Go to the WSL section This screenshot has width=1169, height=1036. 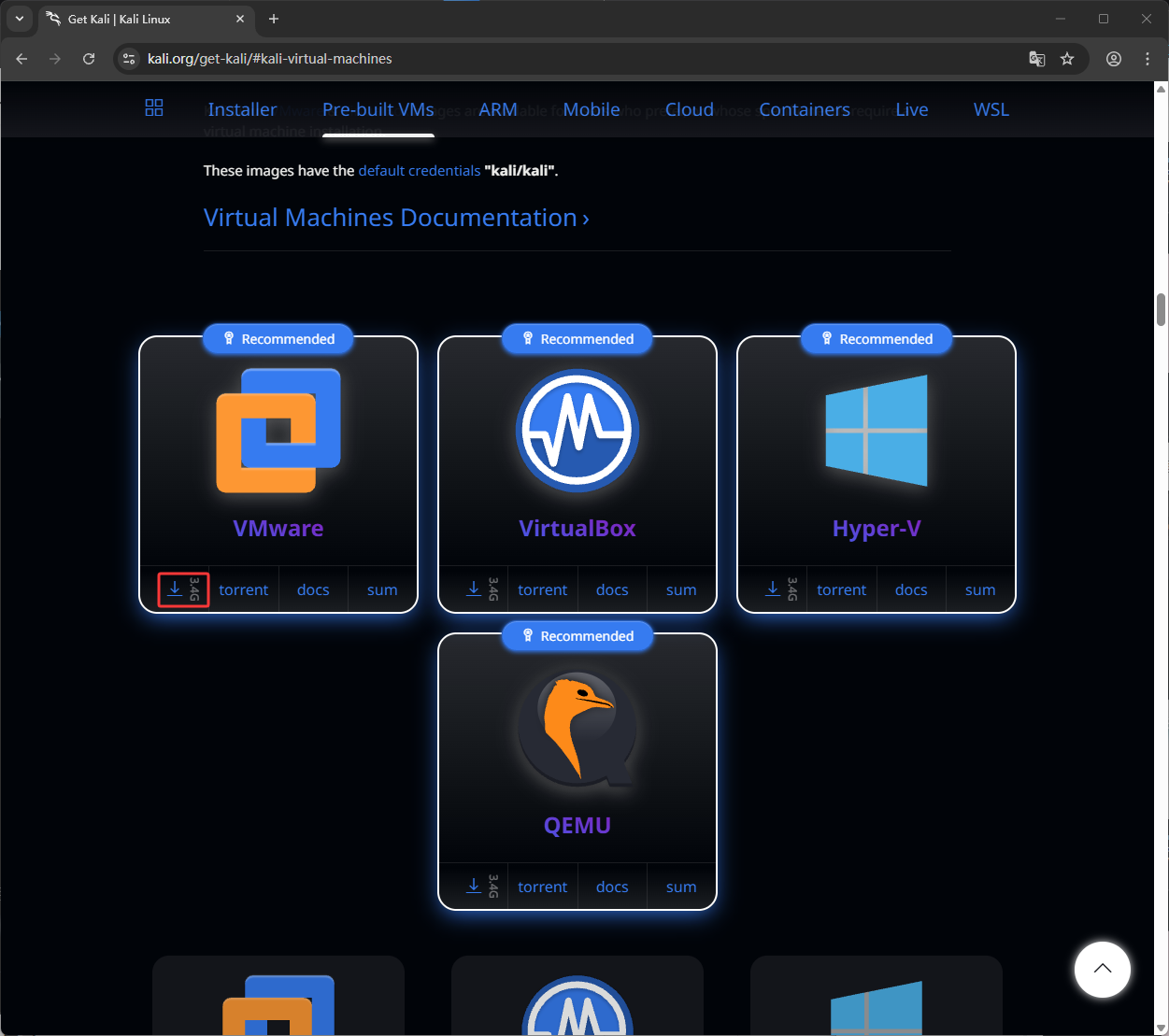991,109
